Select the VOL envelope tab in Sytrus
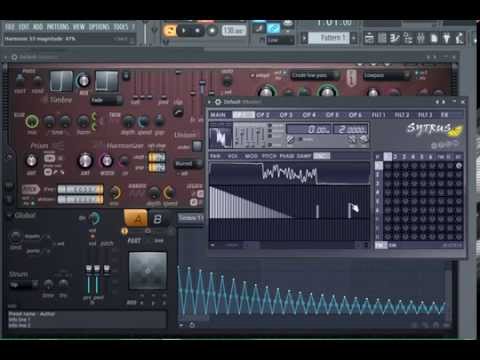This screenshot has width=480, height=360. click(232, 156)
